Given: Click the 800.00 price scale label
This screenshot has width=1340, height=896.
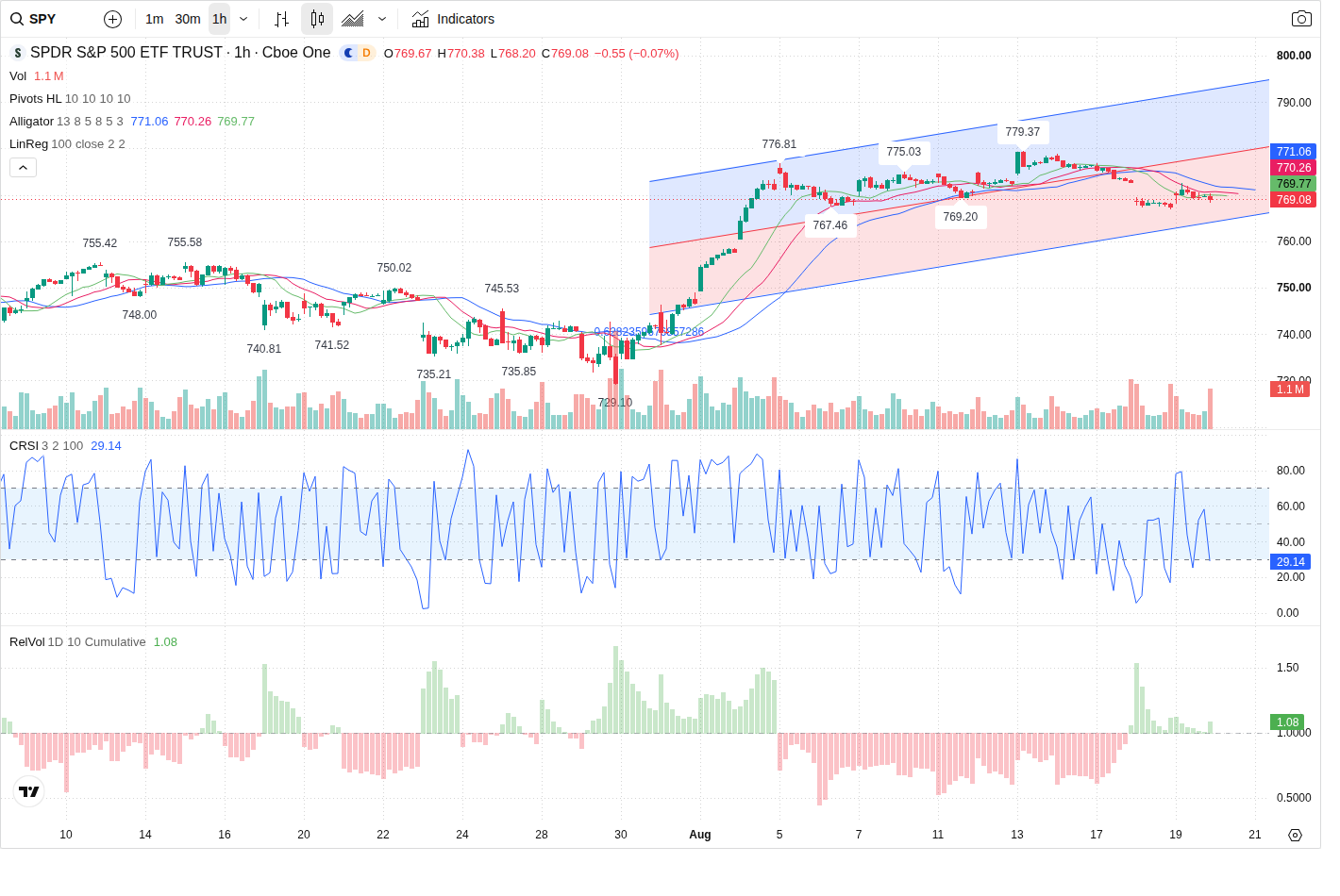Looking at the screenshot, I should point(1294,56).
